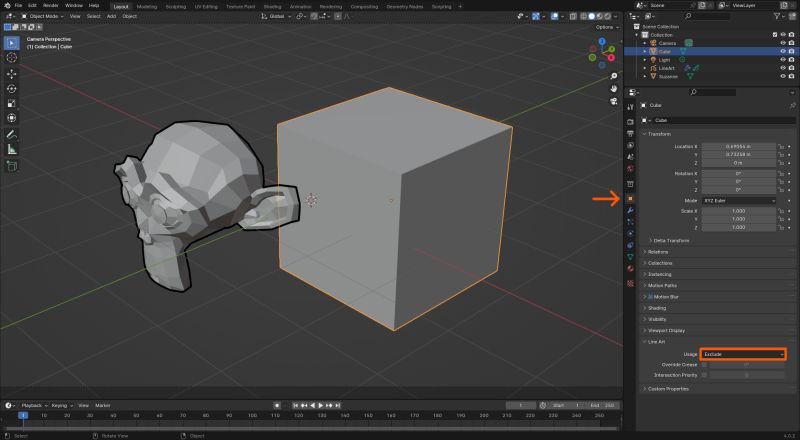This screenshot has width=800, height=440.
Task: Switch to the UV Editing workspace tab
Action: (206, 7)
